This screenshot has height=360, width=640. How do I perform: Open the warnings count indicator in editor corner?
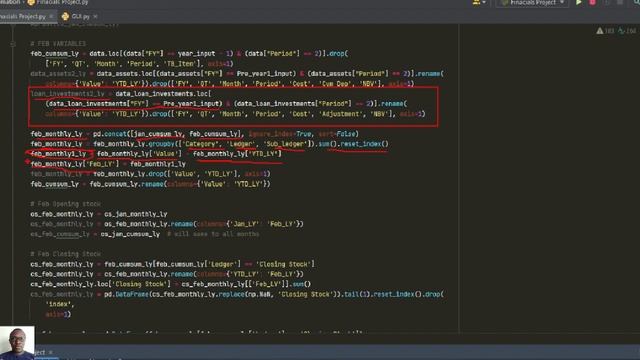pos(605,31)
